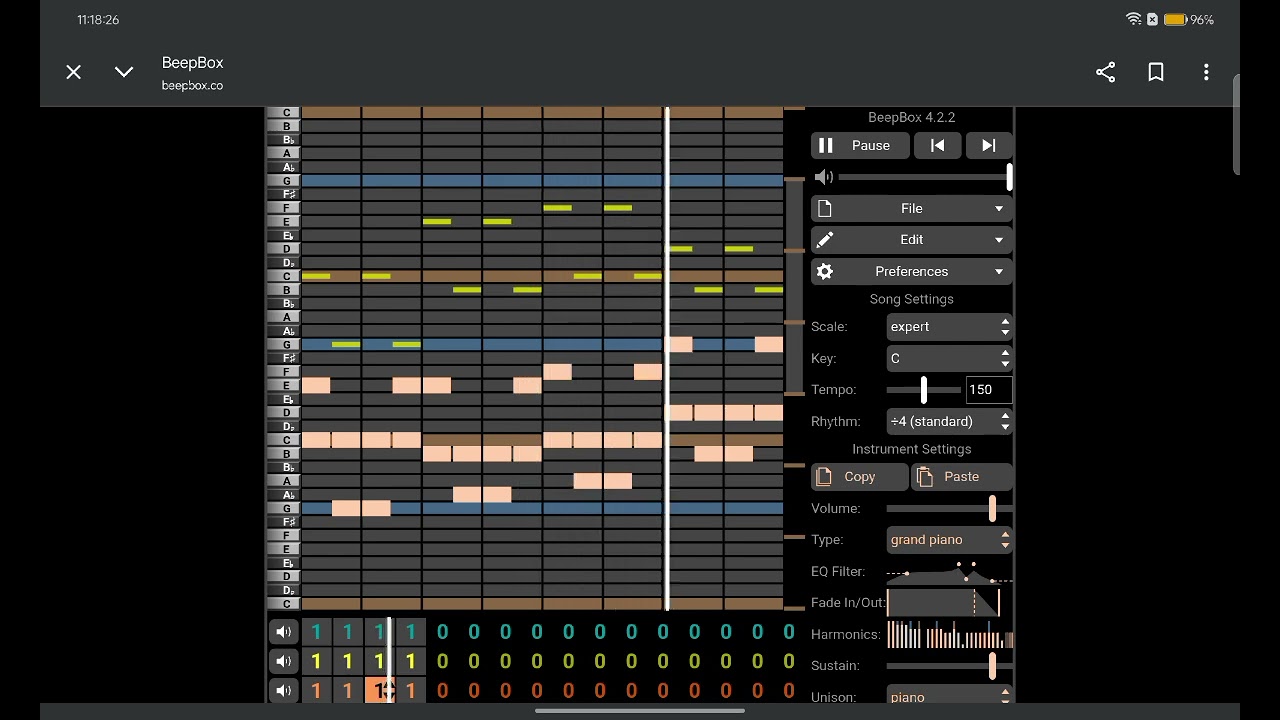The height and width of the screenshot is (720, 1280).
Task: Adjust the Tempo slider
Action: click(x=924, y=390)
